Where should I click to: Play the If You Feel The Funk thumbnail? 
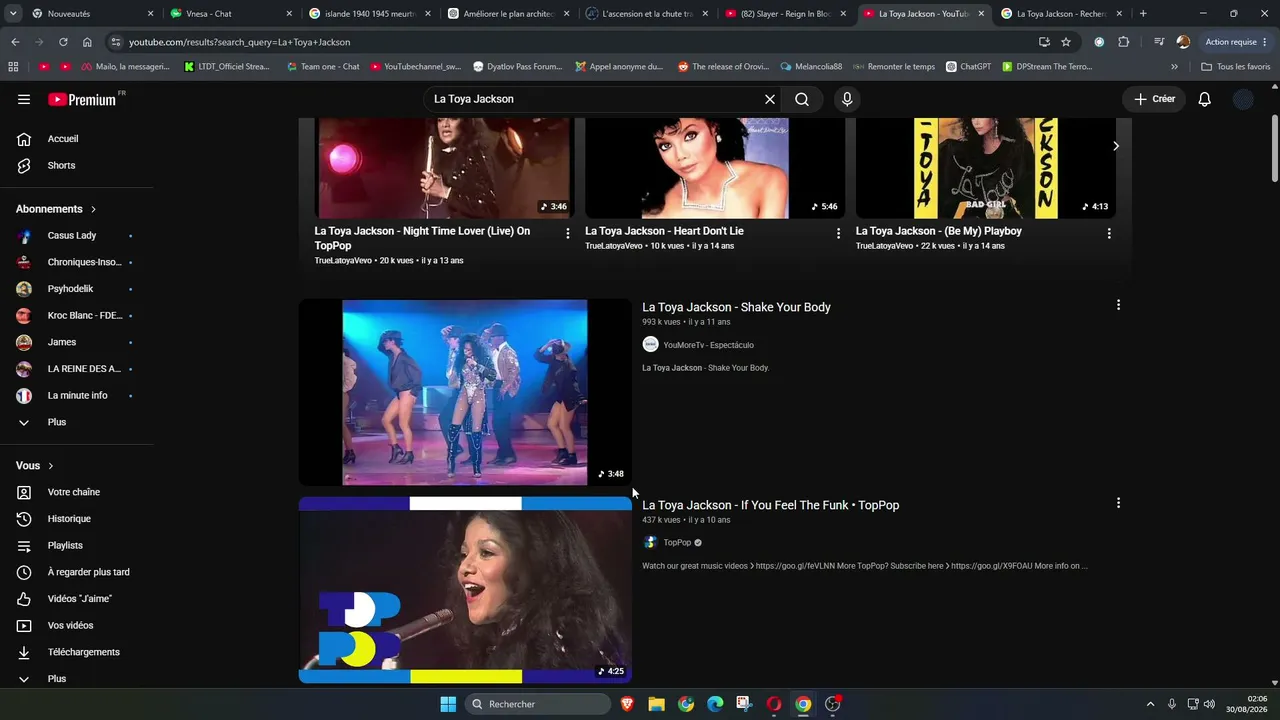pyautogui.click(x=465, y=590)
